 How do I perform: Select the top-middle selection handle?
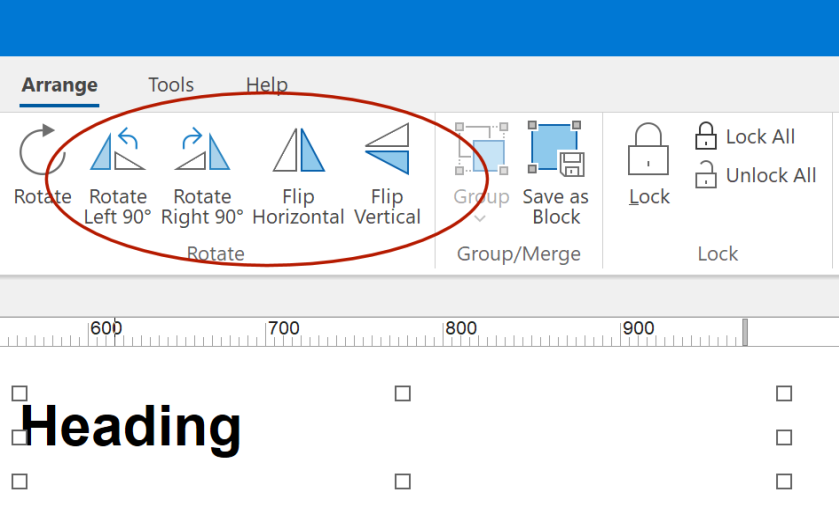point(402,393)
